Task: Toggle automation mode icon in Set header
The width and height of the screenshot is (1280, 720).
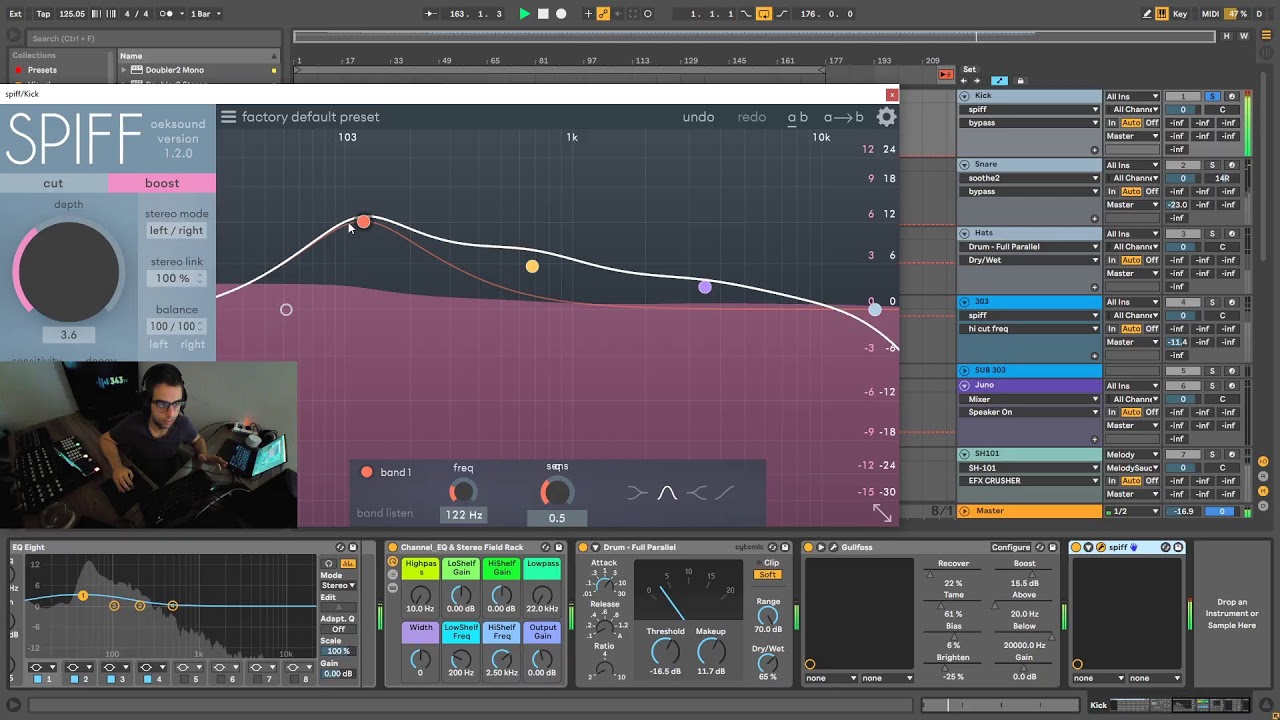Action: pyautogui.click(x=999, y=81)
